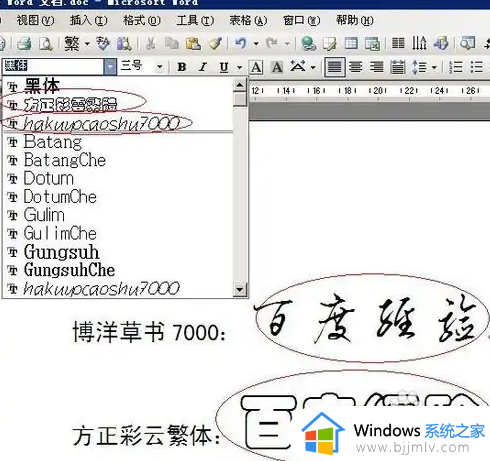Open the 格式(O) menu
The height and width of the screenshot is (461, 490).
point(142,21)
